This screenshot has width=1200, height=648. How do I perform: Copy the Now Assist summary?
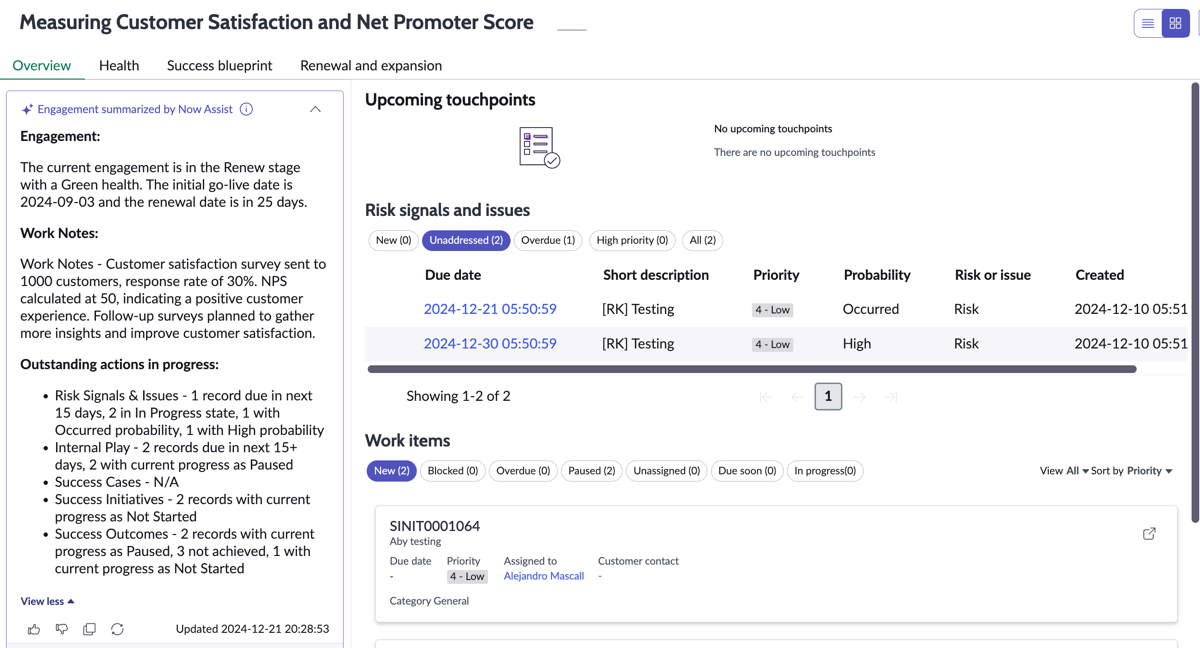pyautogui.click(x=90, y=629)
